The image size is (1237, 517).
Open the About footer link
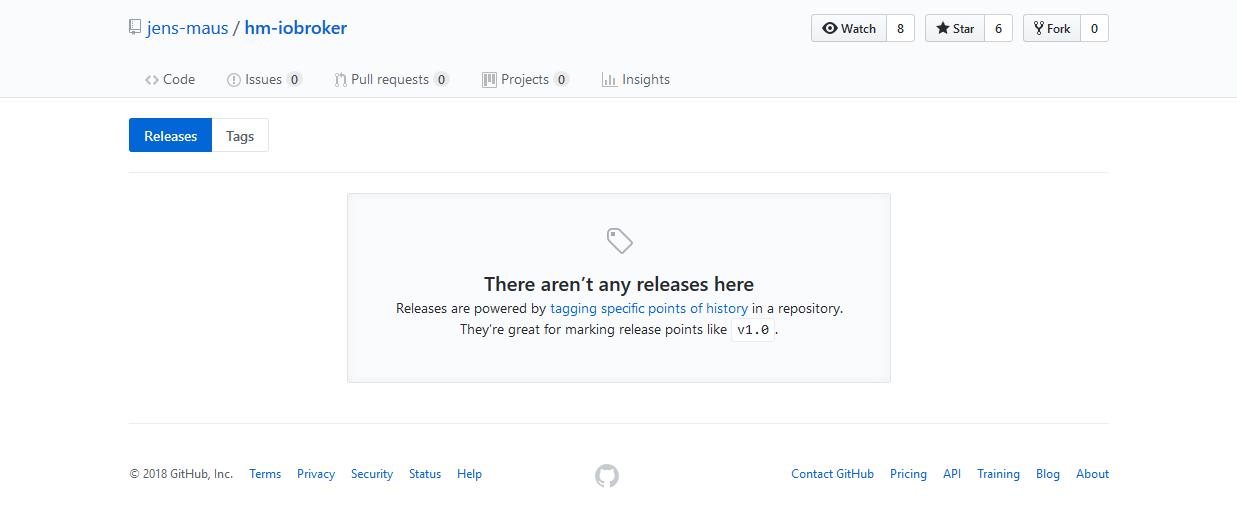(1092, 474)
